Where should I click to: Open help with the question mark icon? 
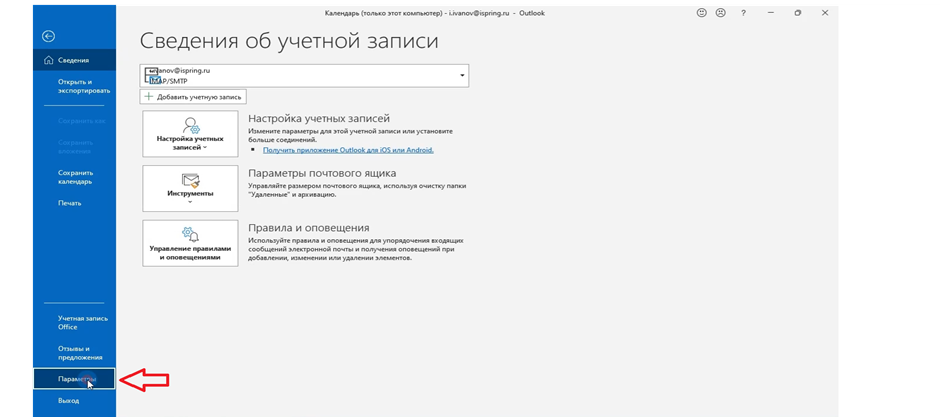click(x=743, y=13)
